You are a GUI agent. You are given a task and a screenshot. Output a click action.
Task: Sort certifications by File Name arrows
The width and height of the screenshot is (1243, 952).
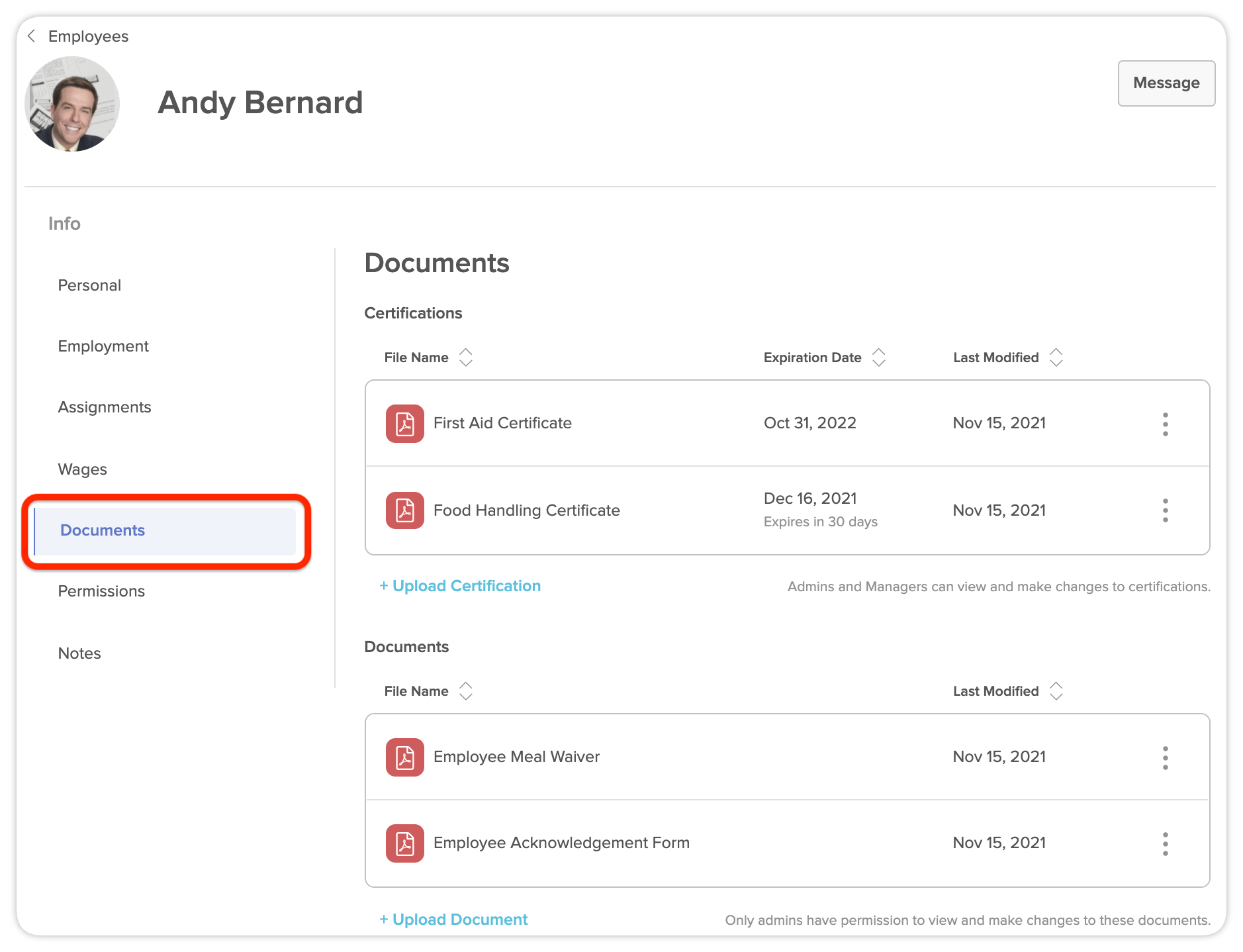tap(466, 357)
